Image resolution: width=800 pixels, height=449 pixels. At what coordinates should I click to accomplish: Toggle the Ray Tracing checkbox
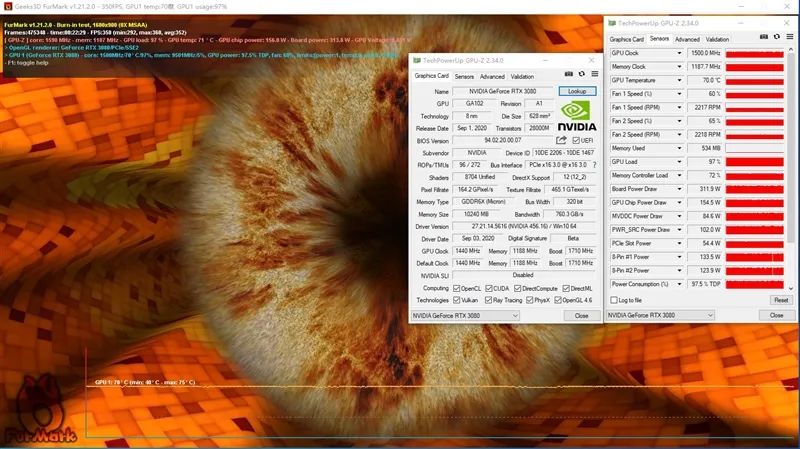[x=488, y=300]
